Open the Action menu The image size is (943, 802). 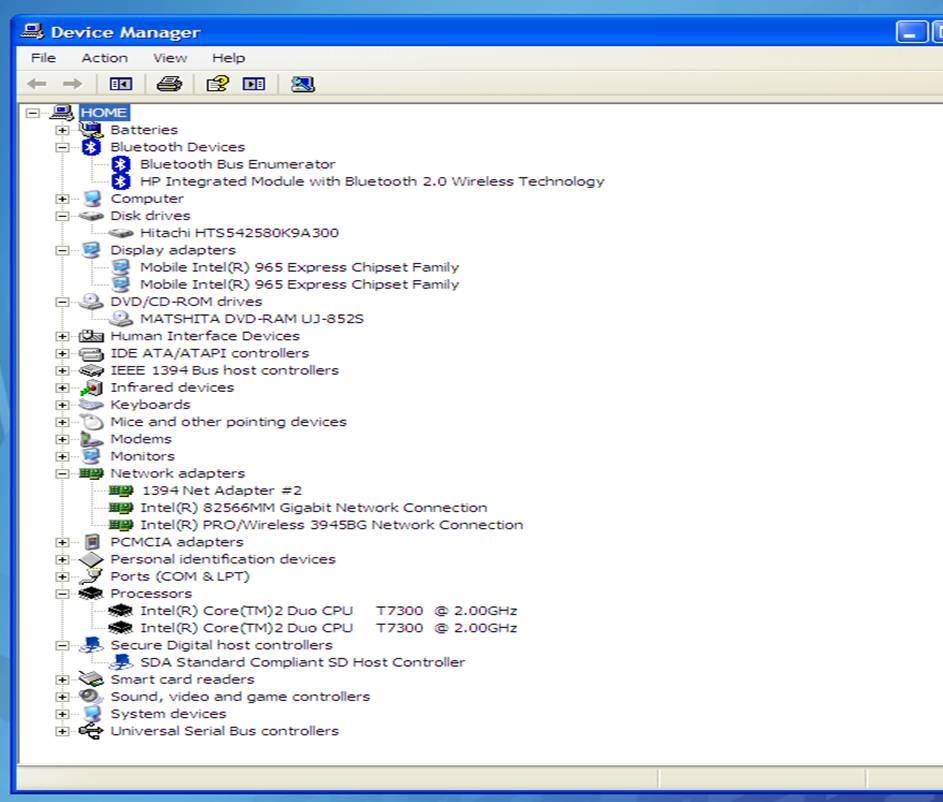104,58
